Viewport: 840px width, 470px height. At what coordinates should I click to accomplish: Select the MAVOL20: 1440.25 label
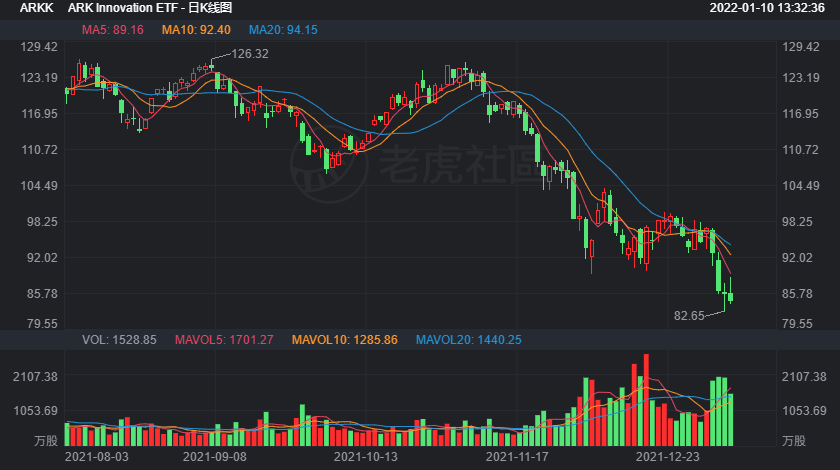[468, 340]
